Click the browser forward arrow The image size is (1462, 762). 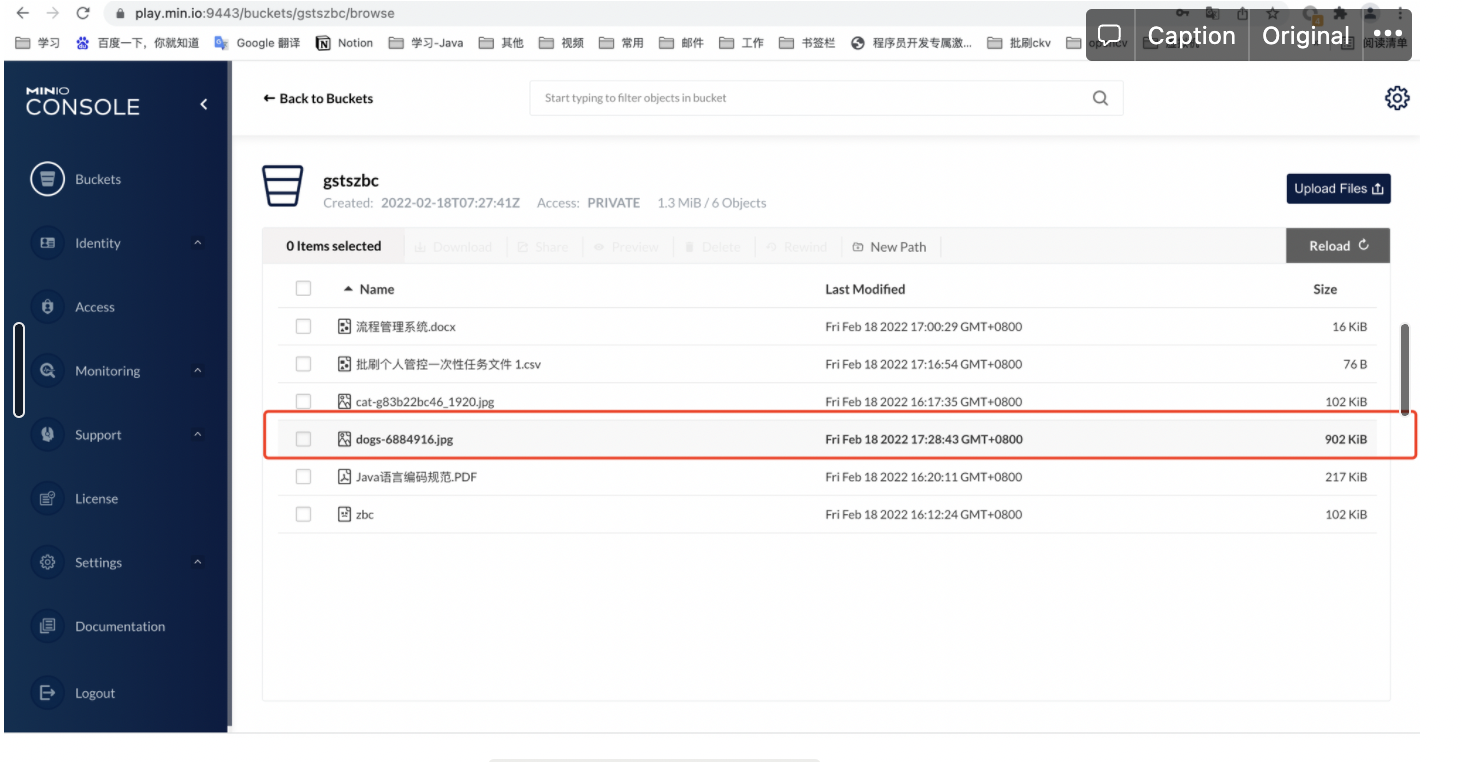click(53, 14)
